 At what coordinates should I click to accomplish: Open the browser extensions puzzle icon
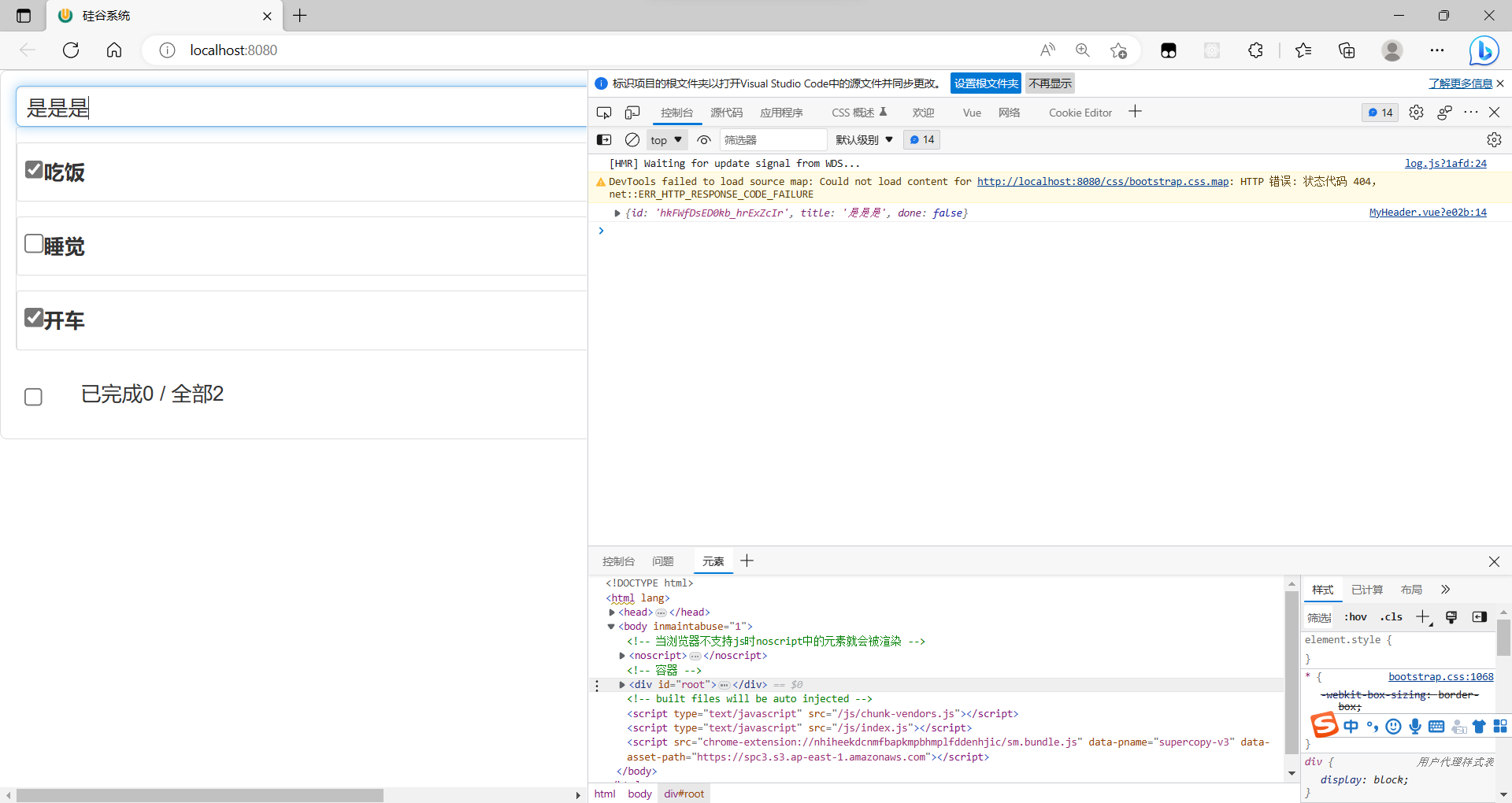1255,50
